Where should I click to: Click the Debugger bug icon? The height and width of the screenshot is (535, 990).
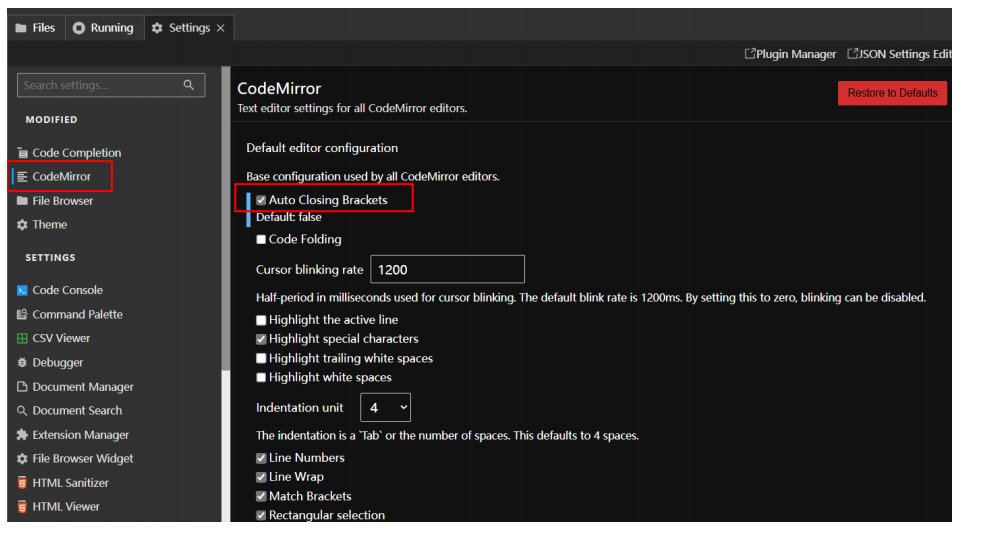[x=22, y=363]
